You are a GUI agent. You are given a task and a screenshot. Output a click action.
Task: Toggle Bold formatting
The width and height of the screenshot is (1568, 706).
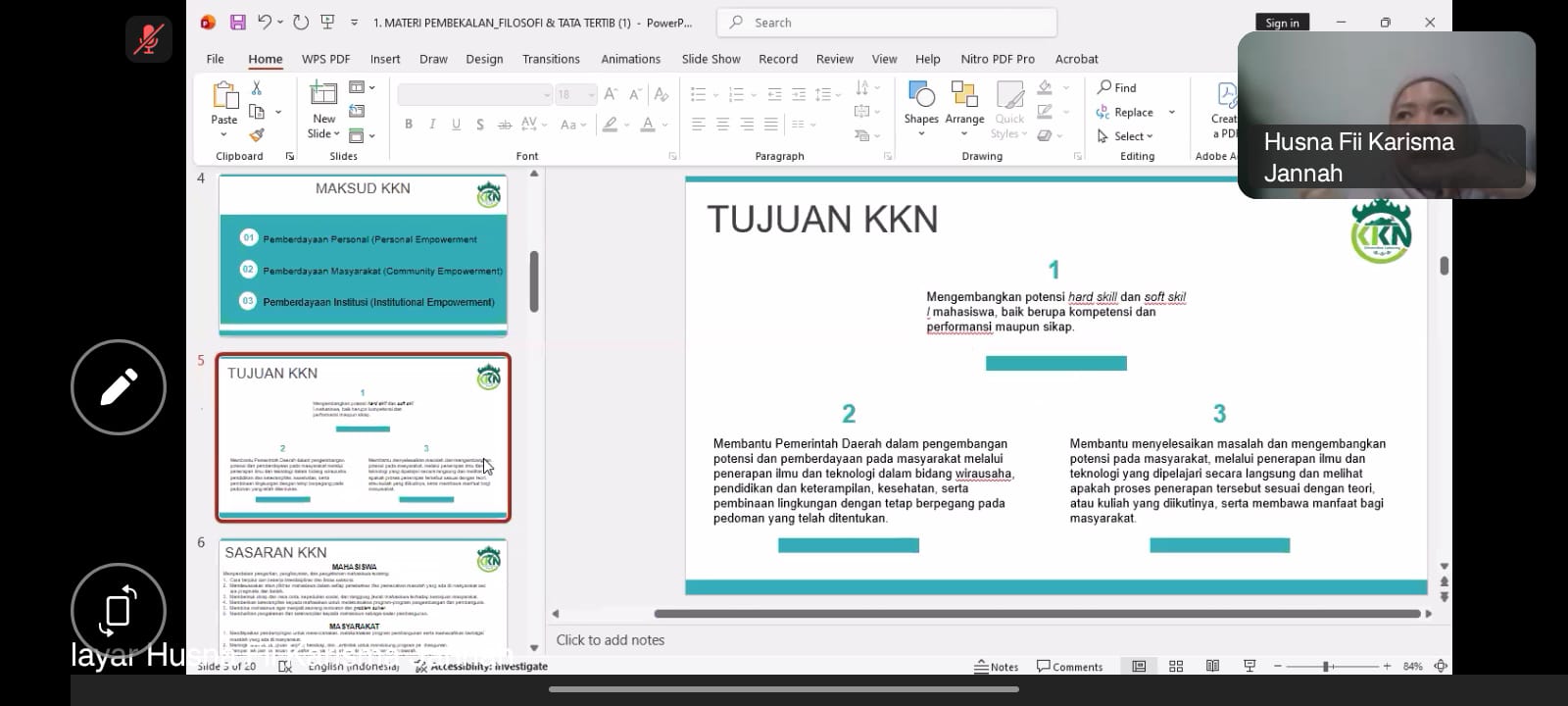(409, 125)
